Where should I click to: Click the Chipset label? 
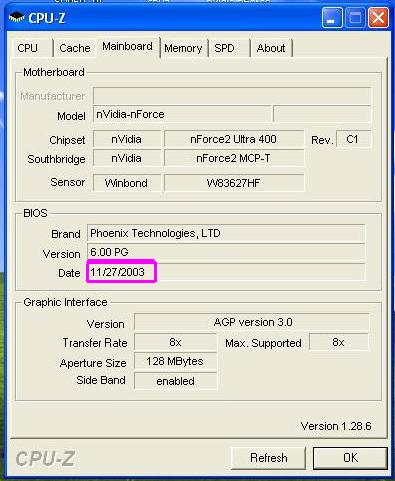67,140
